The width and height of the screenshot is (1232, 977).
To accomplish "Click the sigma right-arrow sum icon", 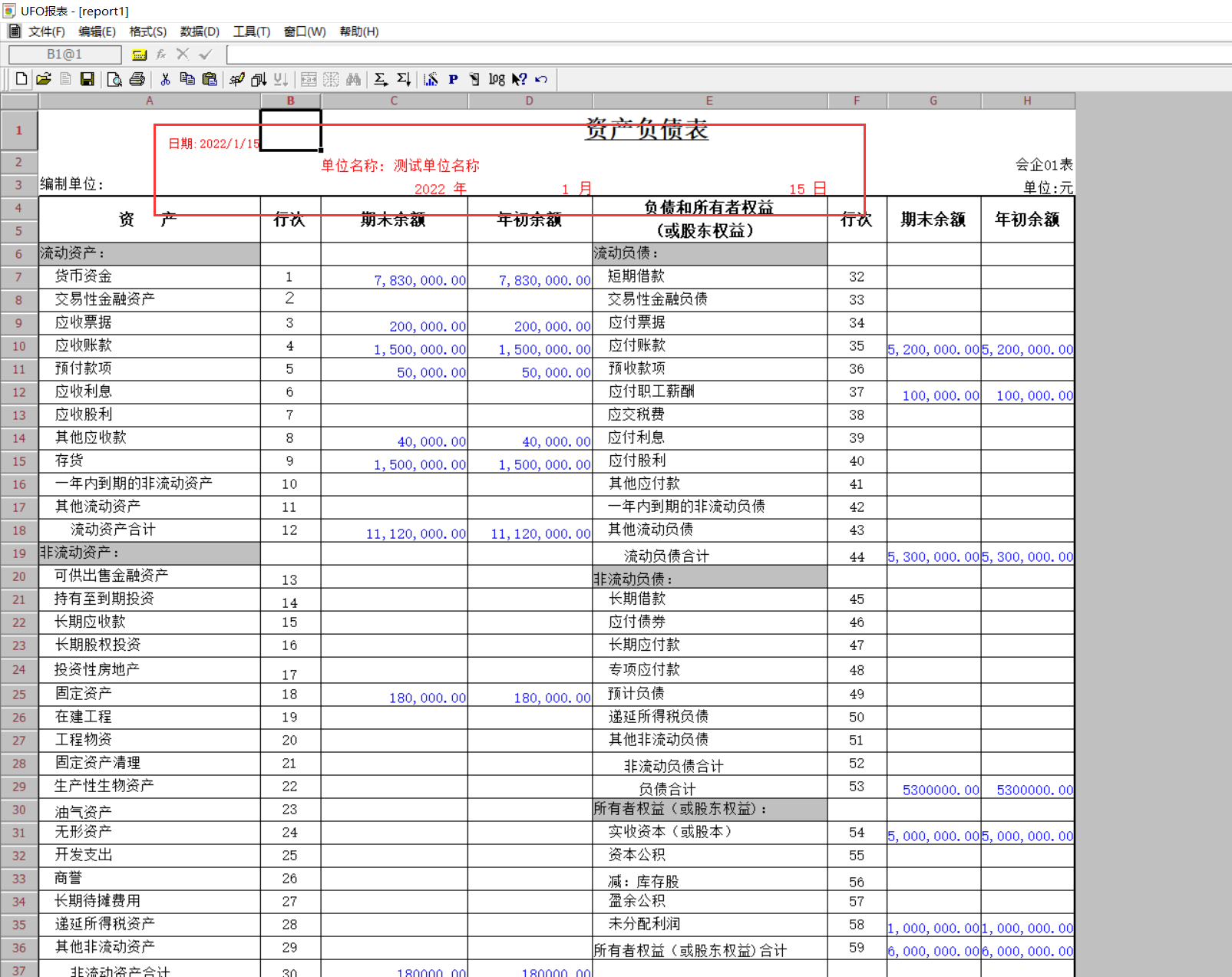I will click(x=381, y=79).
